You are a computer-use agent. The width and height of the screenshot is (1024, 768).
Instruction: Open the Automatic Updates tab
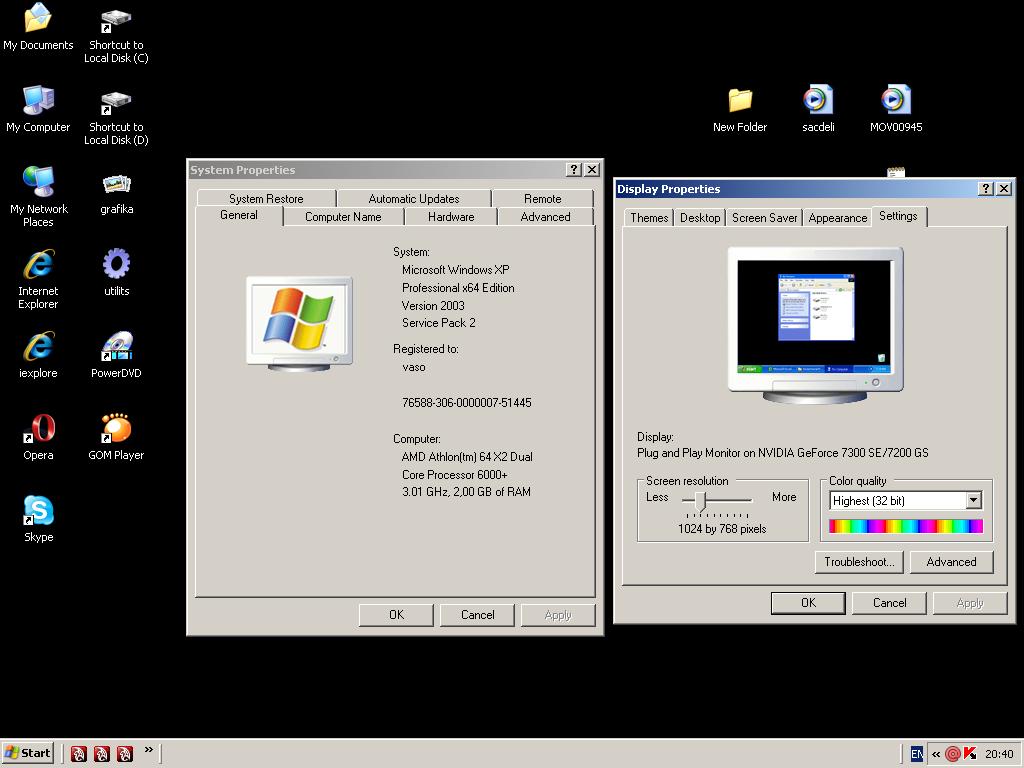[x=413, y=199]
